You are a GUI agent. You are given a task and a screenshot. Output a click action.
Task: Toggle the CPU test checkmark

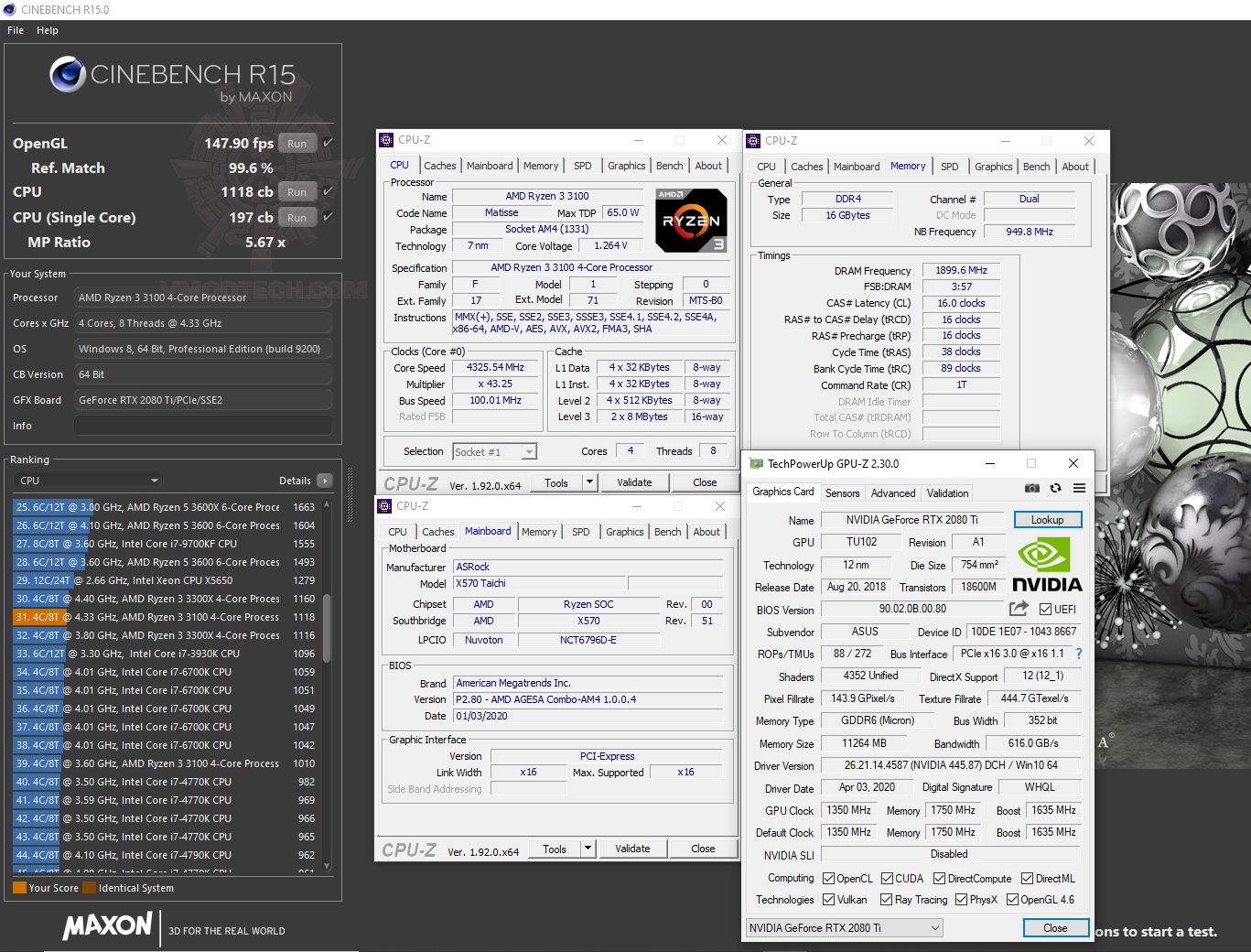point(328,191)
